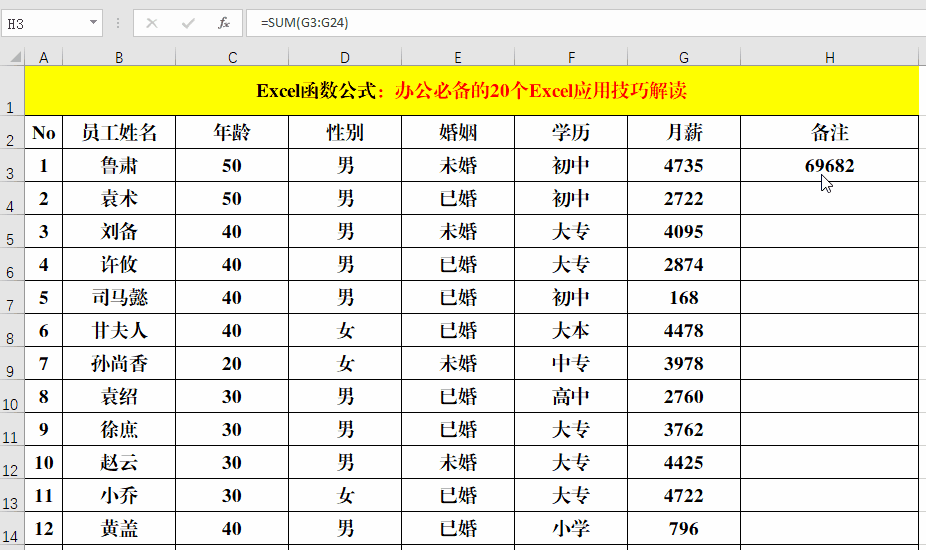Viewport: 926px width, 550px height.
Task: Expand the Name Box dropdown arrow
Action: click(x=93, y=22)
